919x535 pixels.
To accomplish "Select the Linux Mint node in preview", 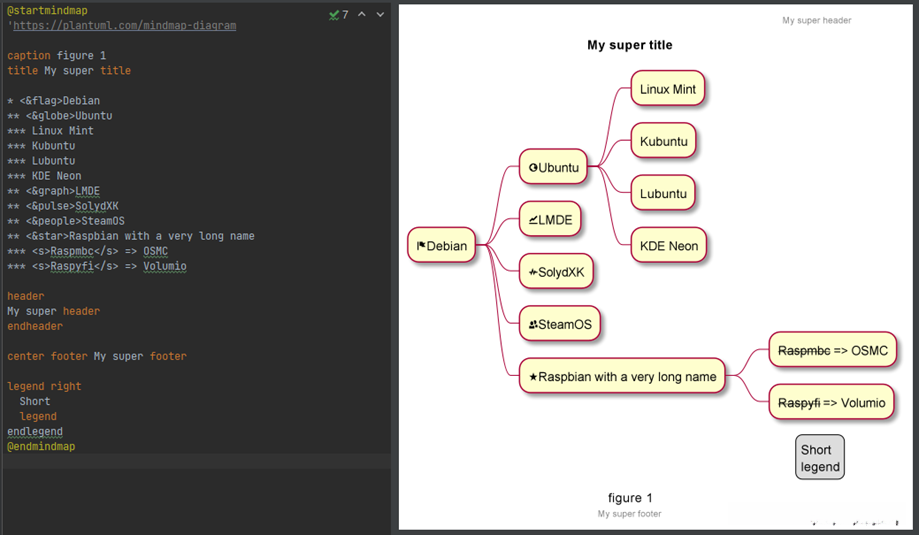I will point(668,89).
